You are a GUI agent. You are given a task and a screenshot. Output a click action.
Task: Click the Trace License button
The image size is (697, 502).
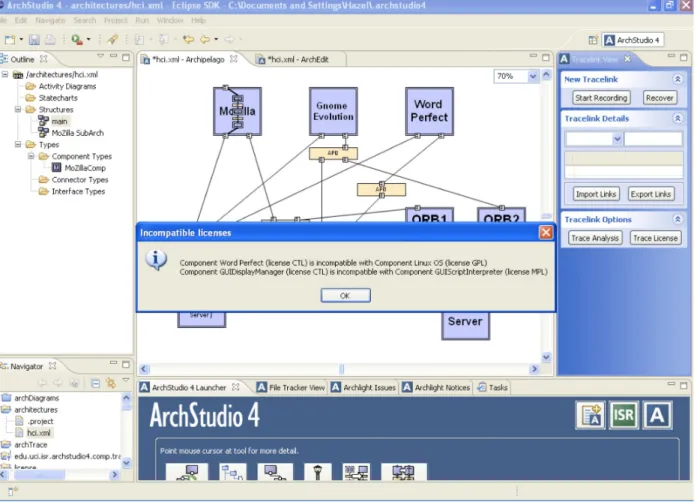click(655, 238)
